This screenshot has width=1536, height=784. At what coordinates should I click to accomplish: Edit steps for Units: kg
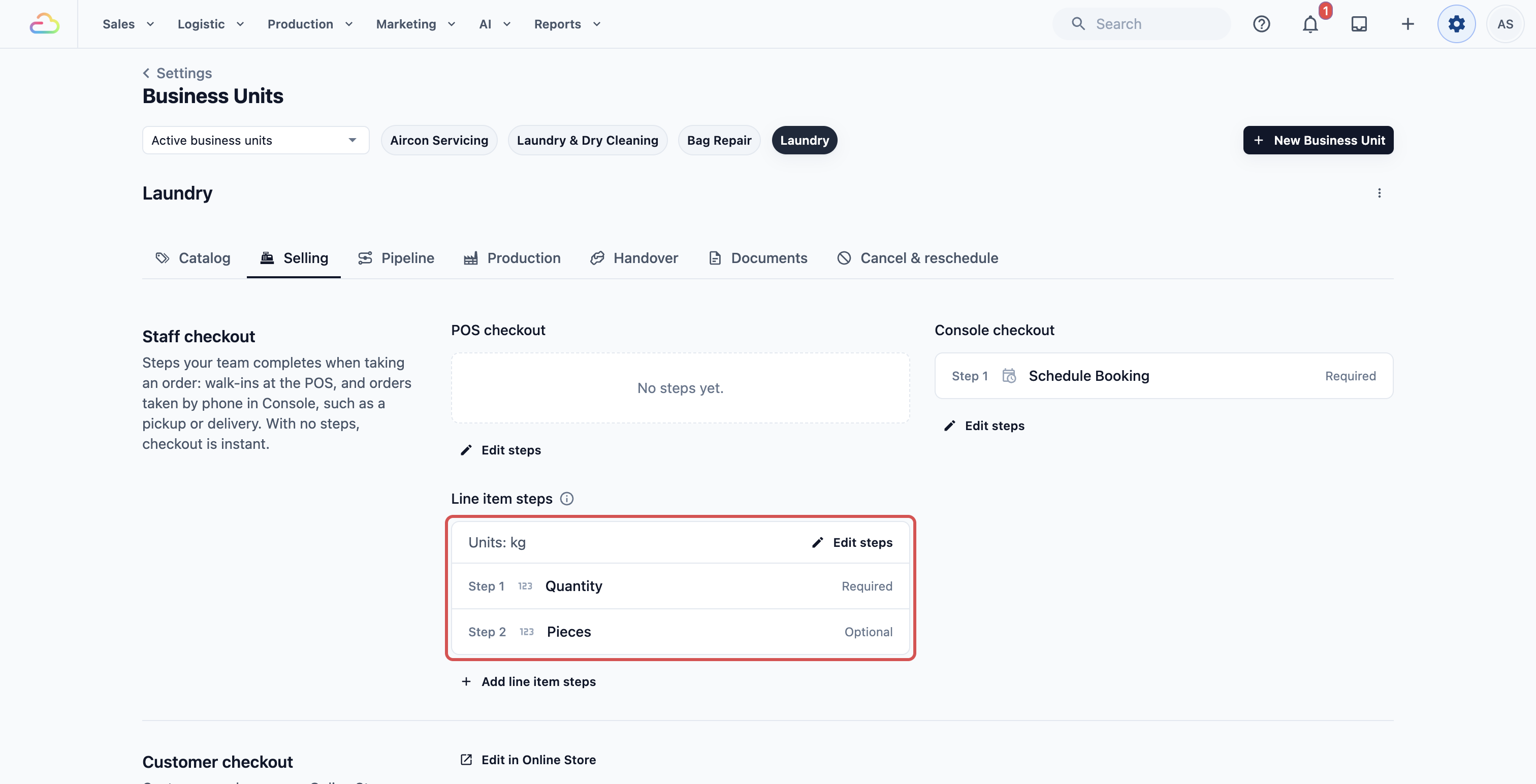(853, 542)
